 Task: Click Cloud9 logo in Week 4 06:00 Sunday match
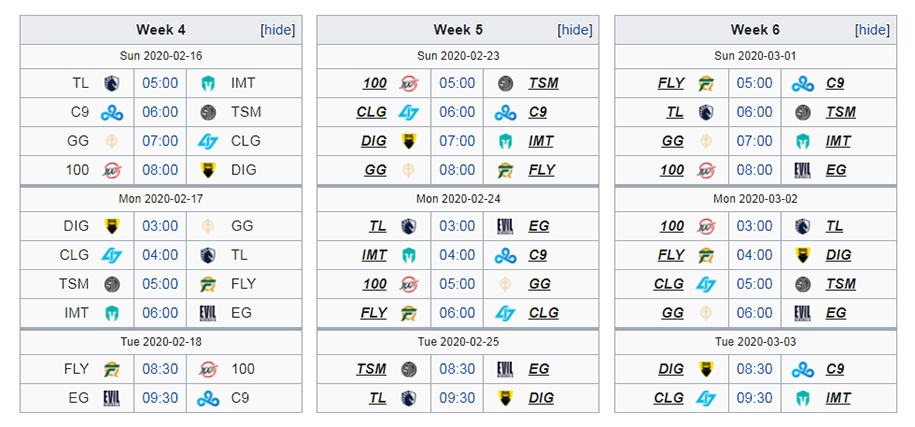coord(111,113)
